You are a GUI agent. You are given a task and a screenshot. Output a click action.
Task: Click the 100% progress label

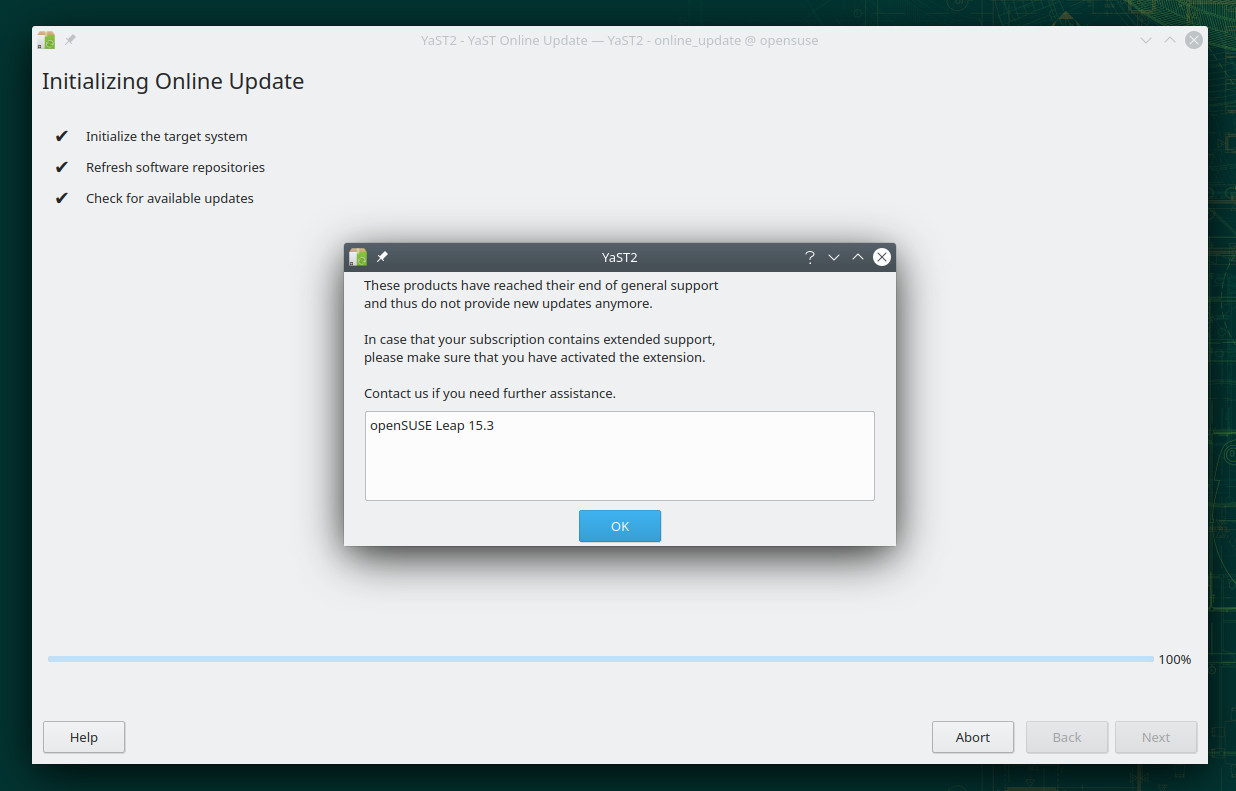tap(1175, 659)
